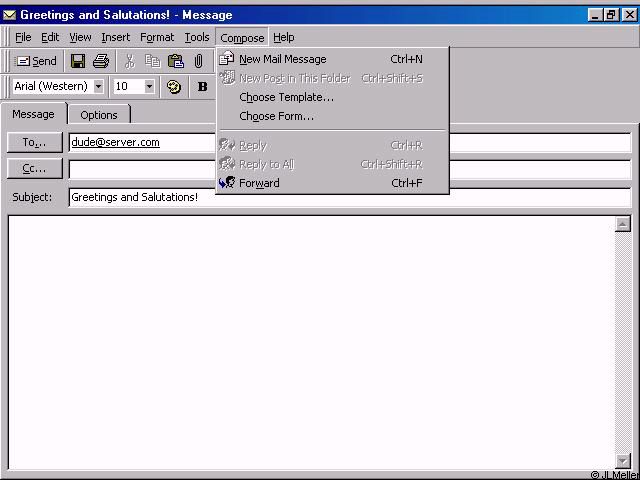The image size is (640, 480).
Task: Click the New Mail Message menu icon
Action: (227, 59)
